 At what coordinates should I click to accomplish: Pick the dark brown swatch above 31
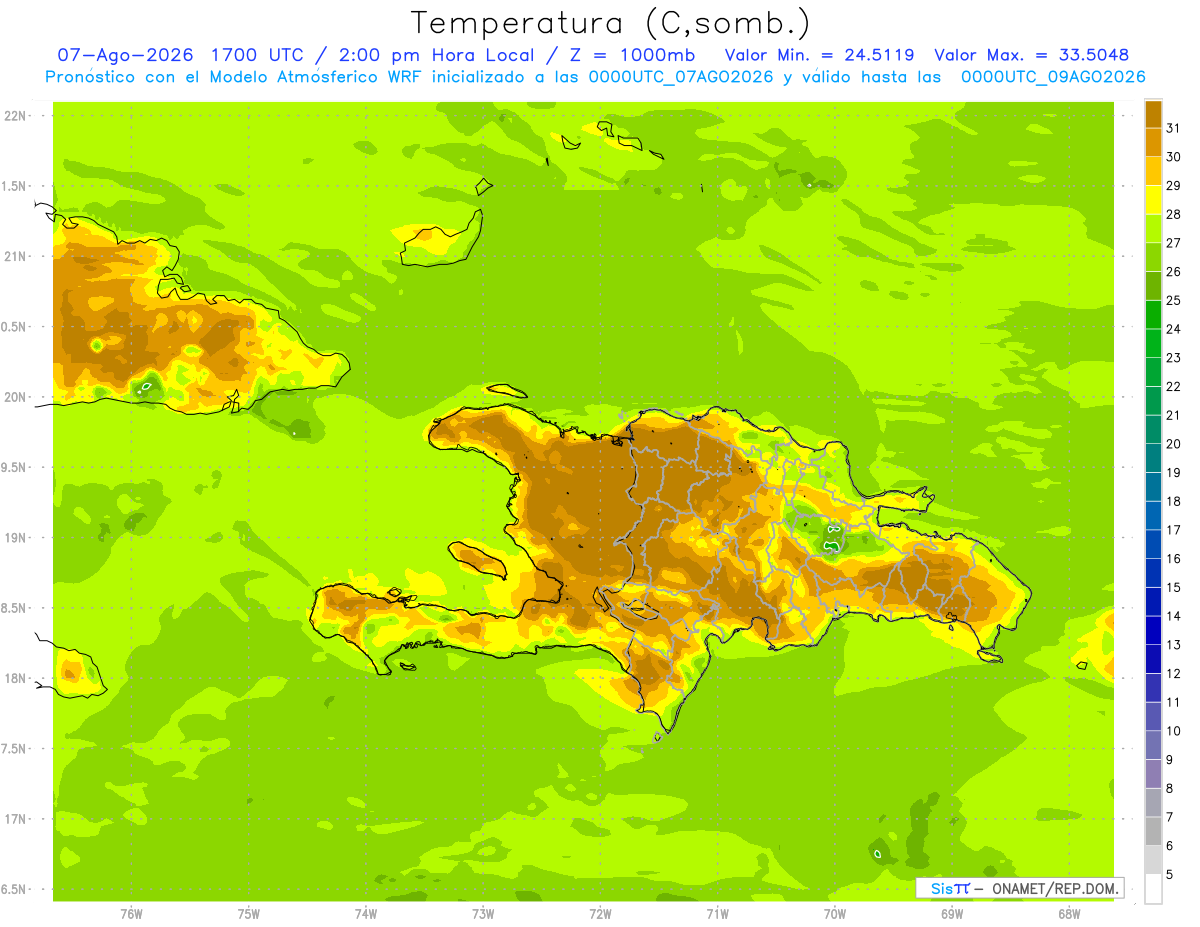(x=1153, y=114)
